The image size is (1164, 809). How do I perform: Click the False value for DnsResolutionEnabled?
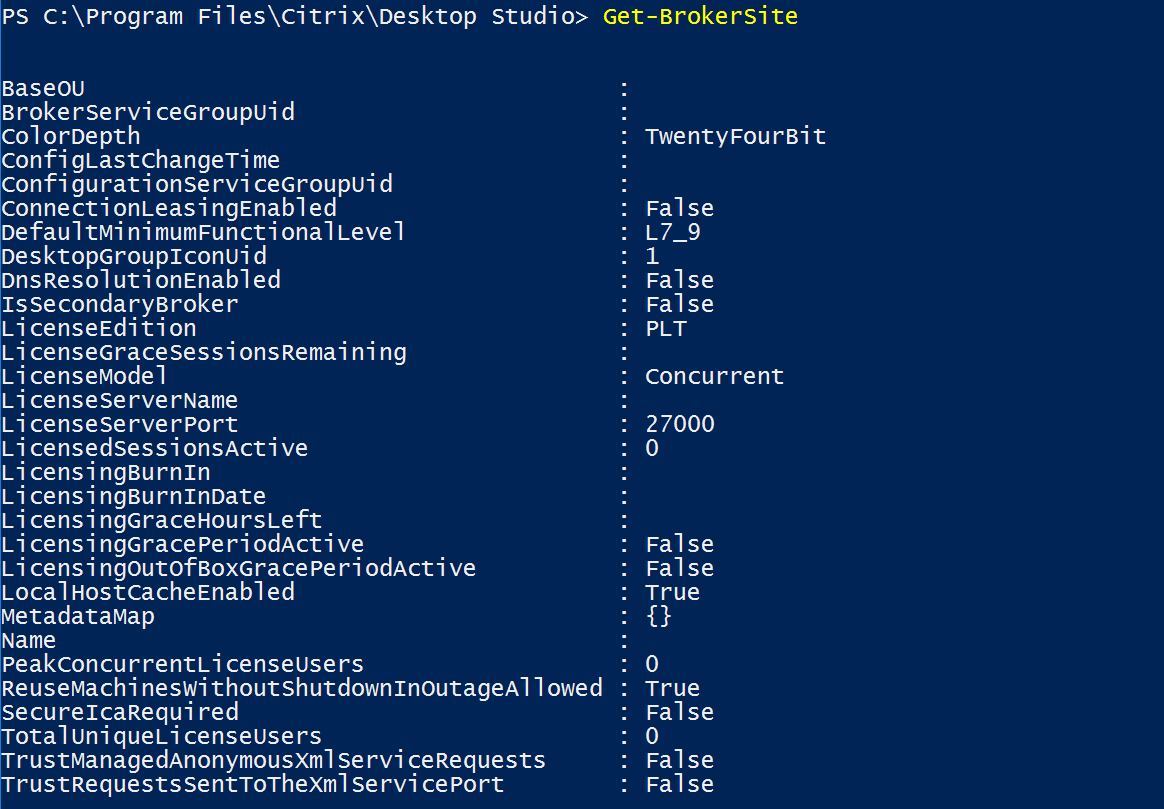tap(680, 281)
